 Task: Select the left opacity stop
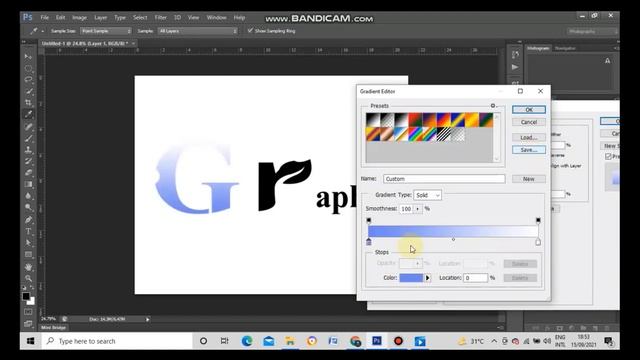(369, 220)
